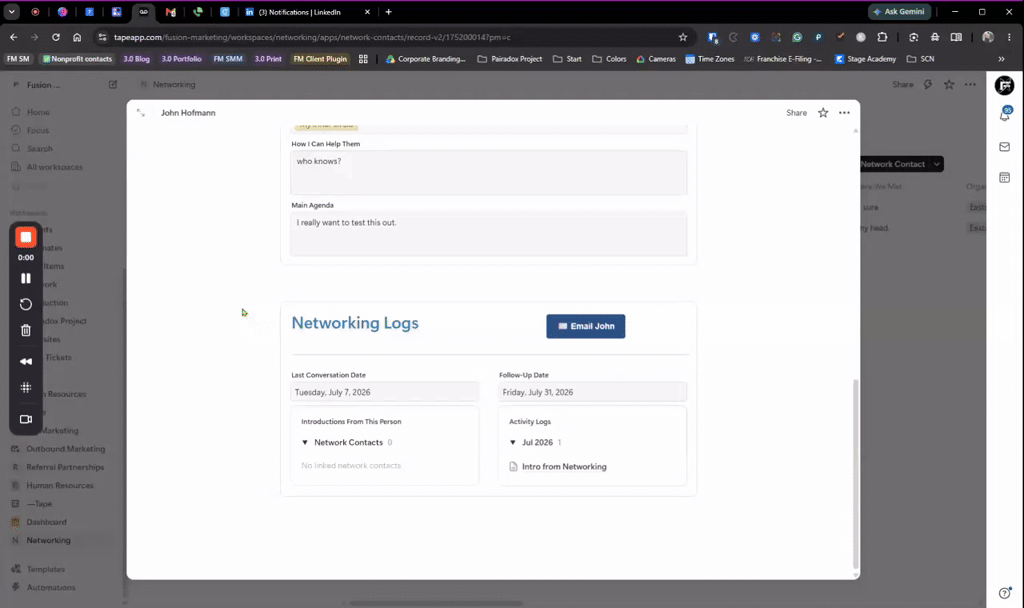The image size is (1024, 608).
Task: Open a new browser tab
Action: tap(389, 12)
